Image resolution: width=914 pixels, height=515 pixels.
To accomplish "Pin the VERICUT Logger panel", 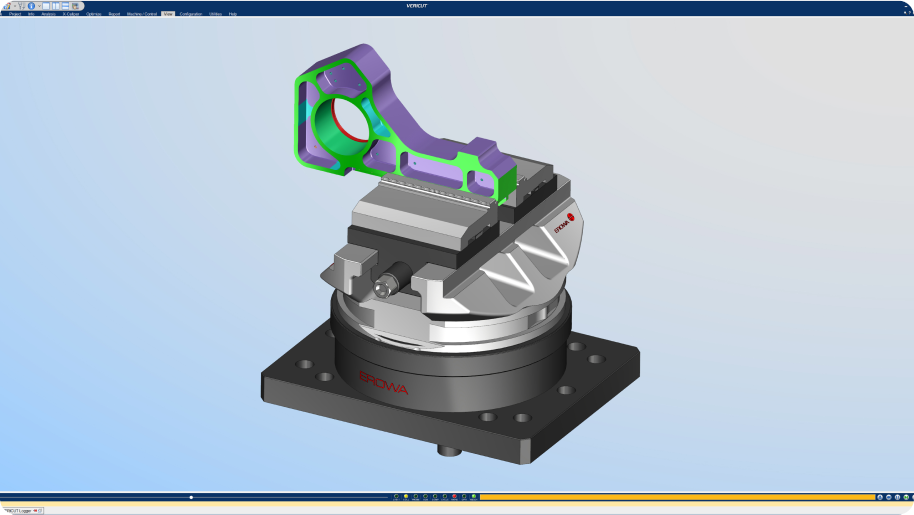I will point(34,510).
